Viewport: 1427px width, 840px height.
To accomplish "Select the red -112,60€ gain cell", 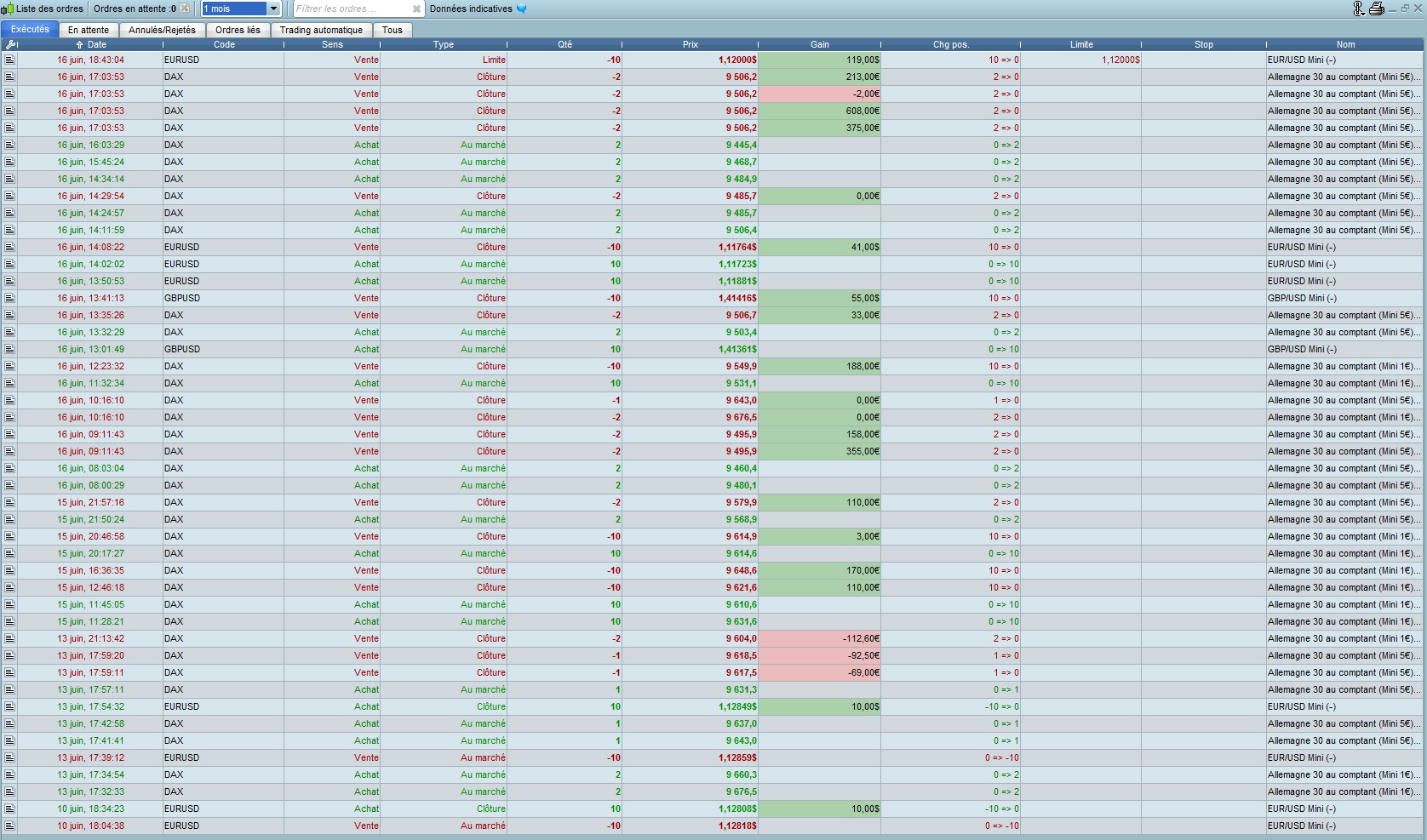I will [819, 638].
